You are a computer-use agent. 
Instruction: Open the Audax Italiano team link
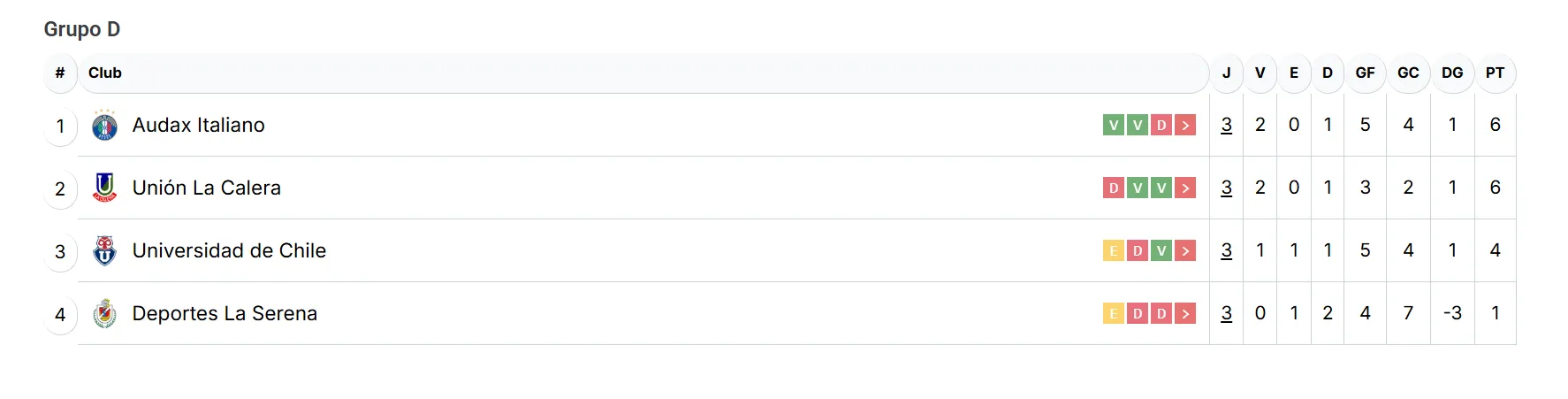coord(198,126)
